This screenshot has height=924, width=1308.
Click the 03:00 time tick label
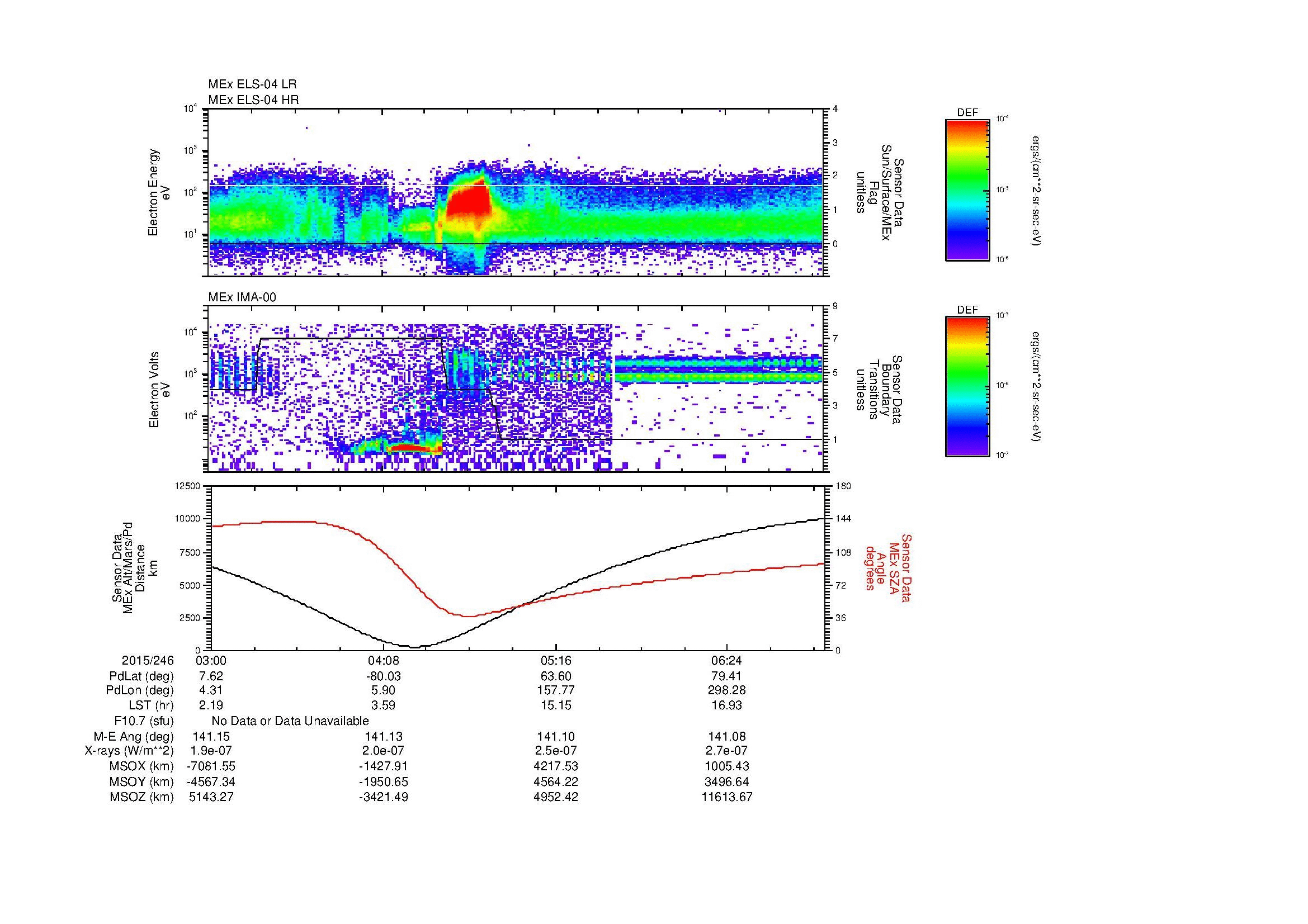(211, 661)
